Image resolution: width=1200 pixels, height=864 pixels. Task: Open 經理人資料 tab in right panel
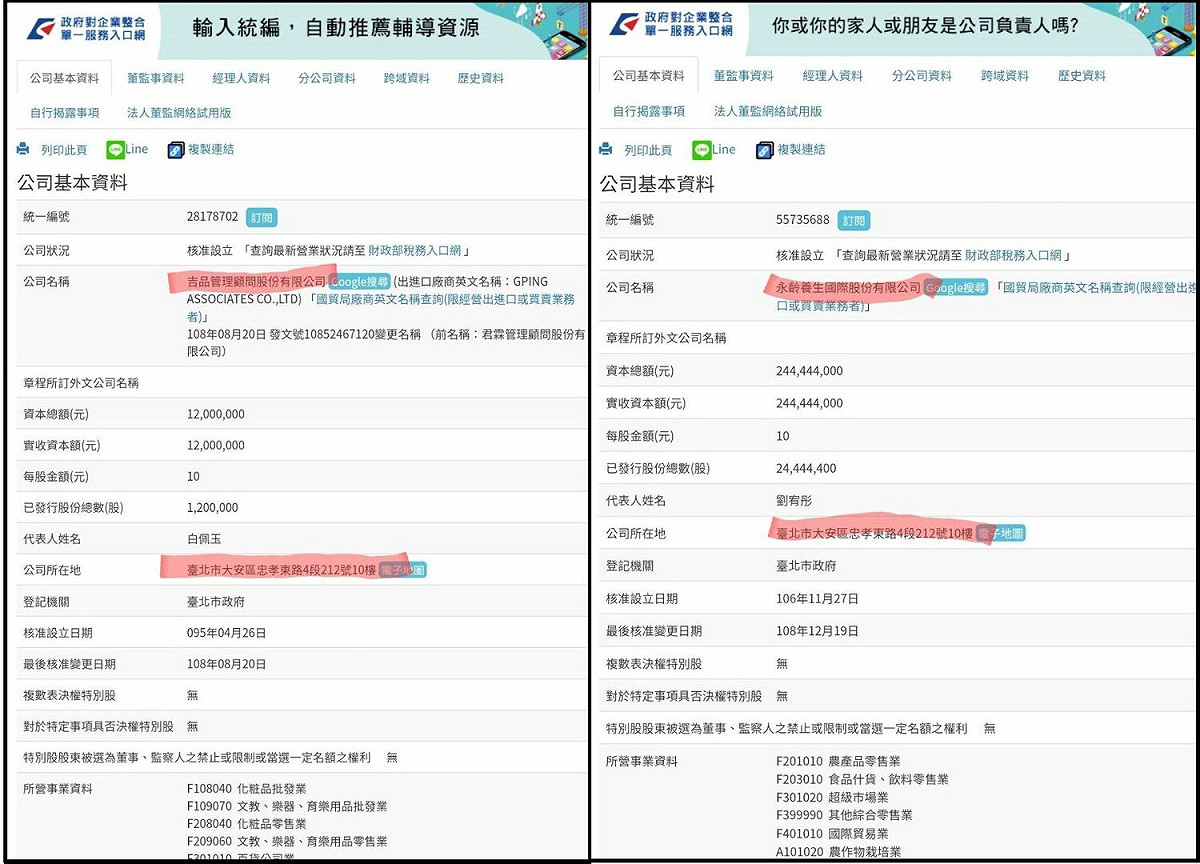(832, 76)
